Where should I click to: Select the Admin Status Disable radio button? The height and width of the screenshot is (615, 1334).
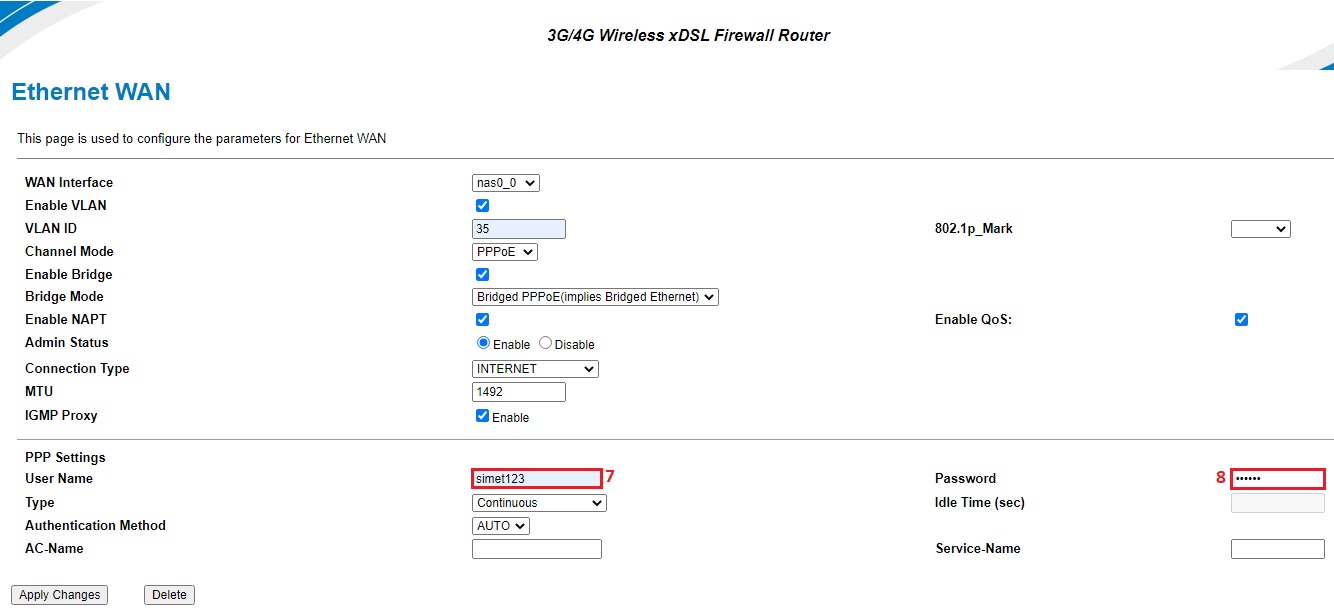point(545,343)
